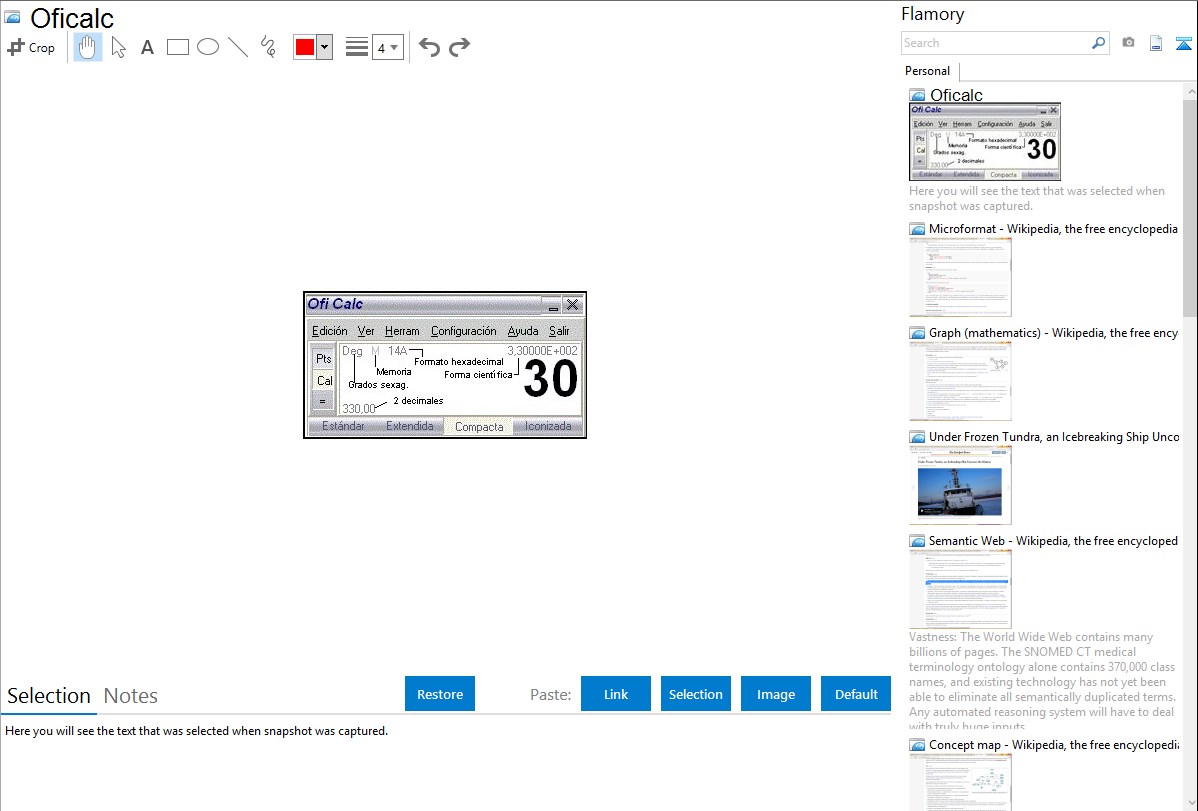Image resolution: width=1198 pixels, height=811 pixels.
Task: Select the Crop tool
Action: (31, 47)
